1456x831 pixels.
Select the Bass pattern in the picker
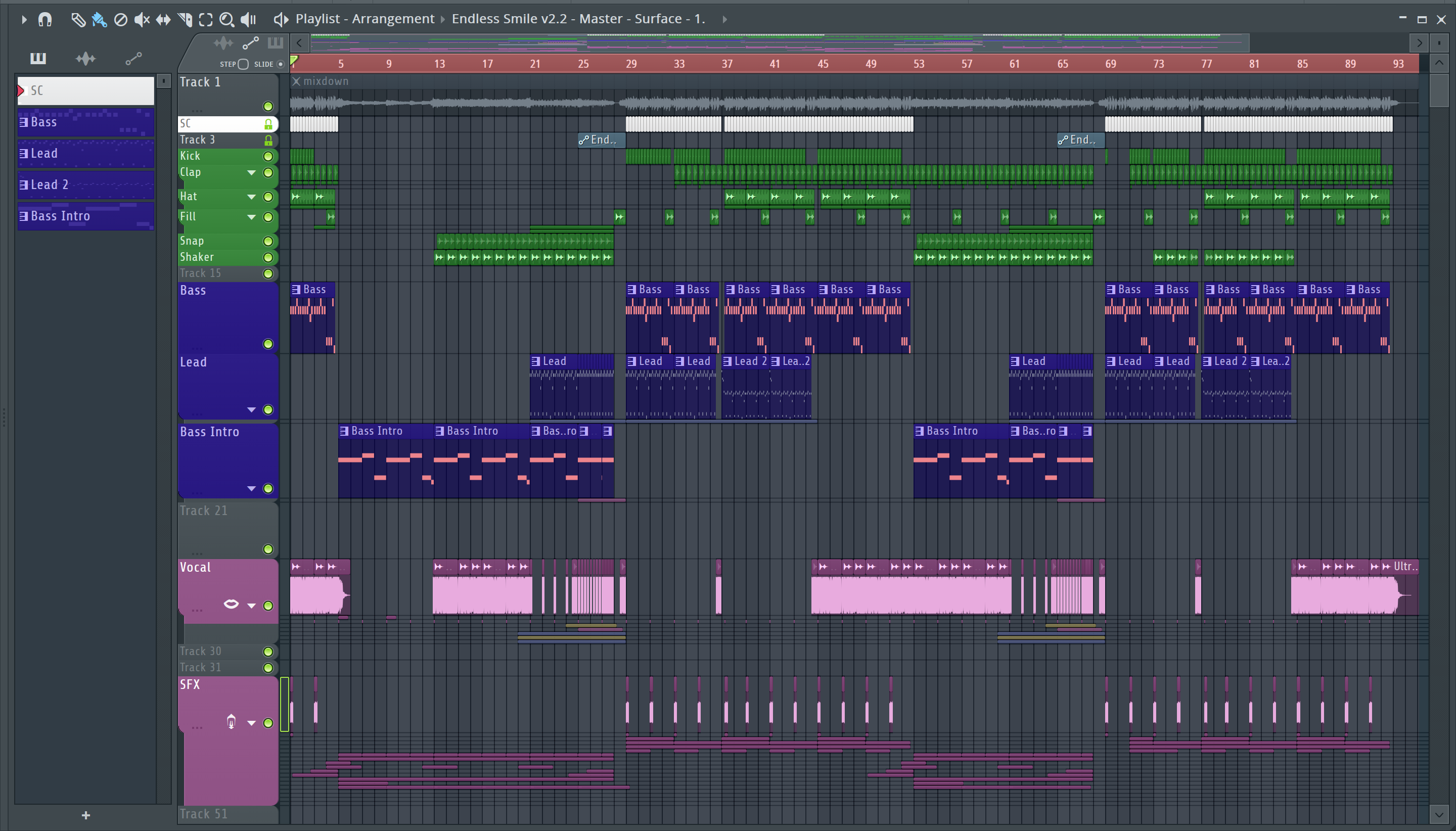[x=85, y=122]
